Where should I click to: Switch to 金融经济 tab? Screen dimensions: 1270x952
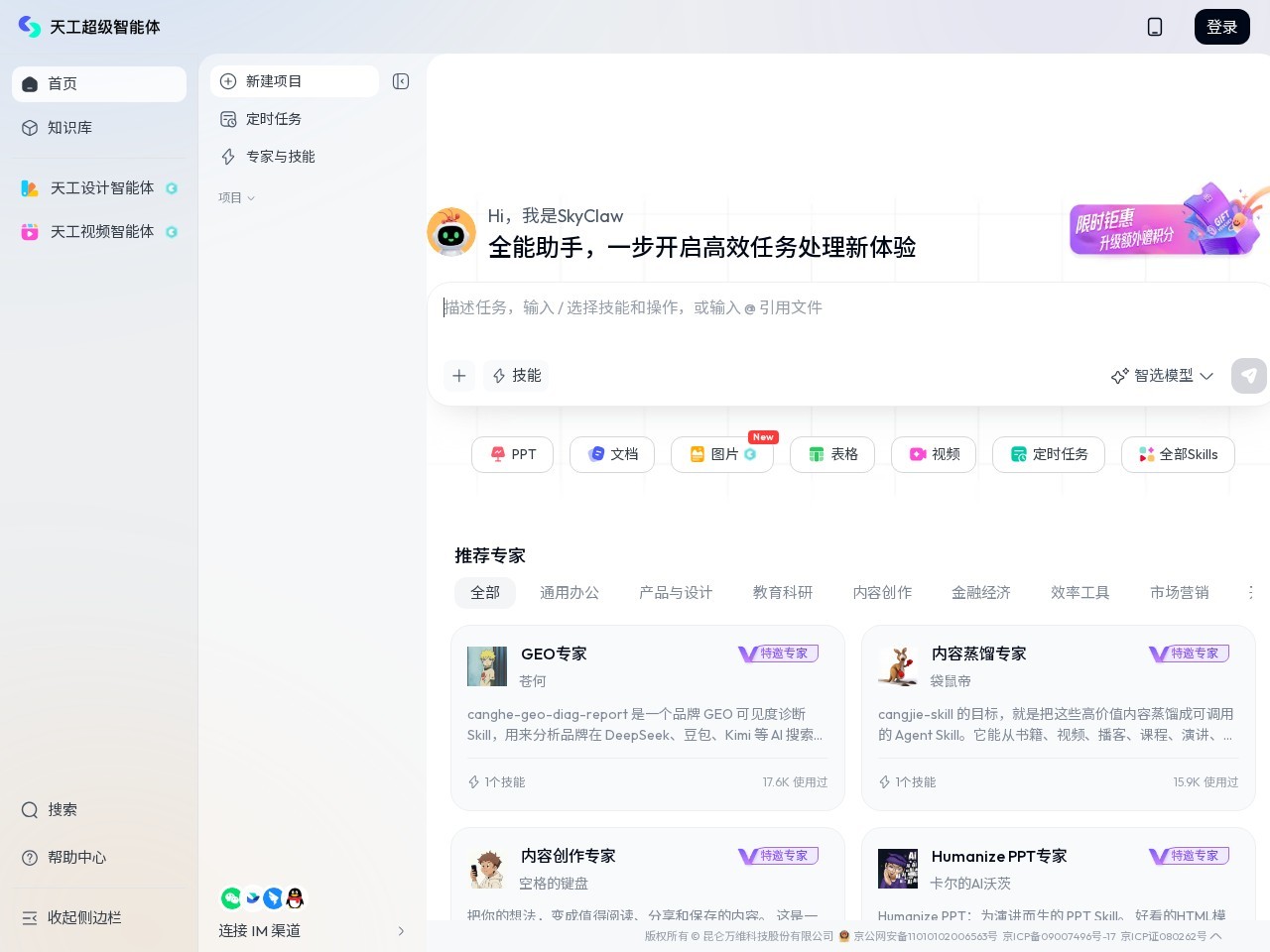pos(981,593)
